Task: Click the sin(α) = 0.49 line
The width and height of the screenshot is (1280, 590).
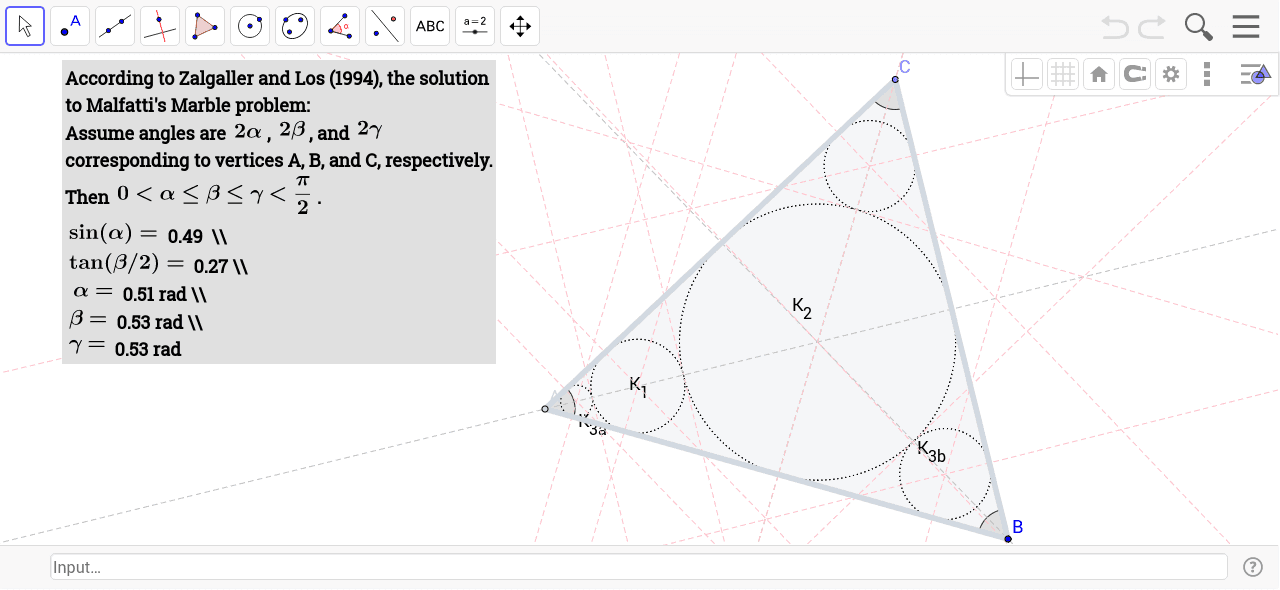Action: pos(148,235)
